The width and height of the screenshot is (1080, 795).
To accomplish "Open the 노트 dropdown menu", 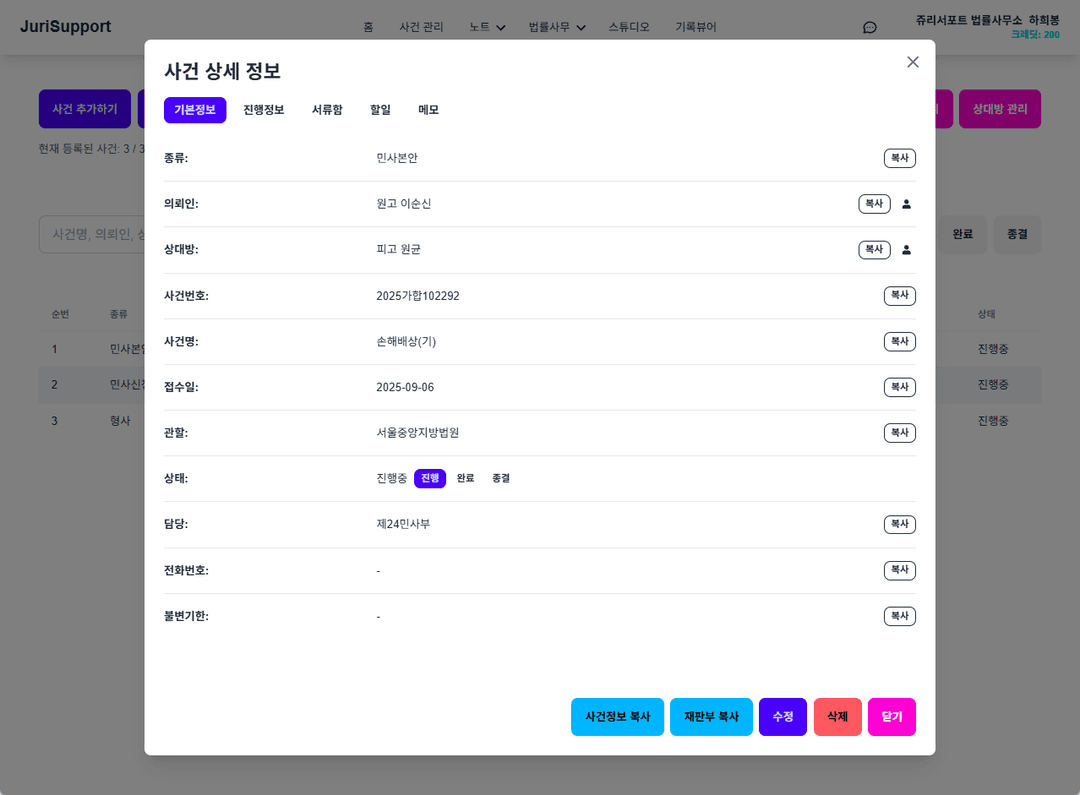I will pos(484,27).
